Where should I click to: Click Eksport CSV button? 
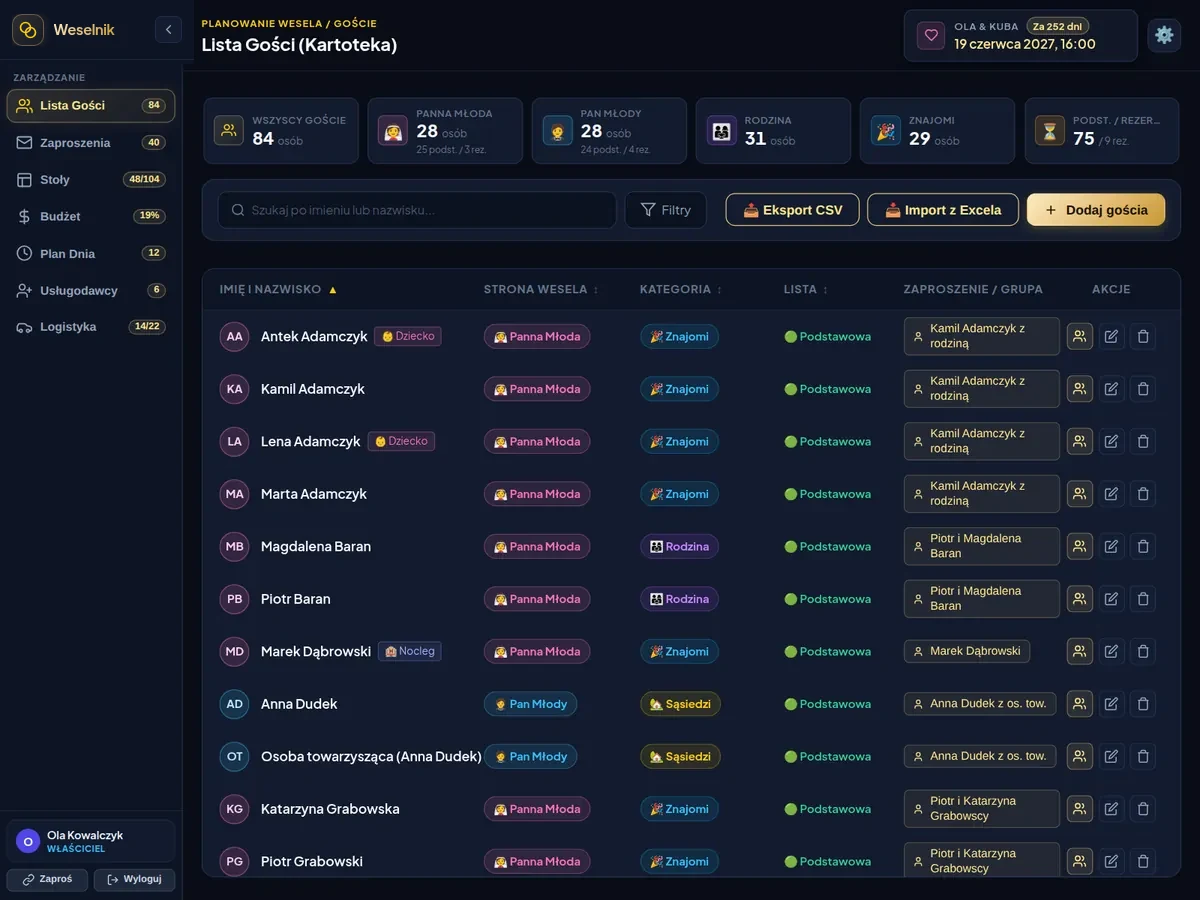(792, 210)
